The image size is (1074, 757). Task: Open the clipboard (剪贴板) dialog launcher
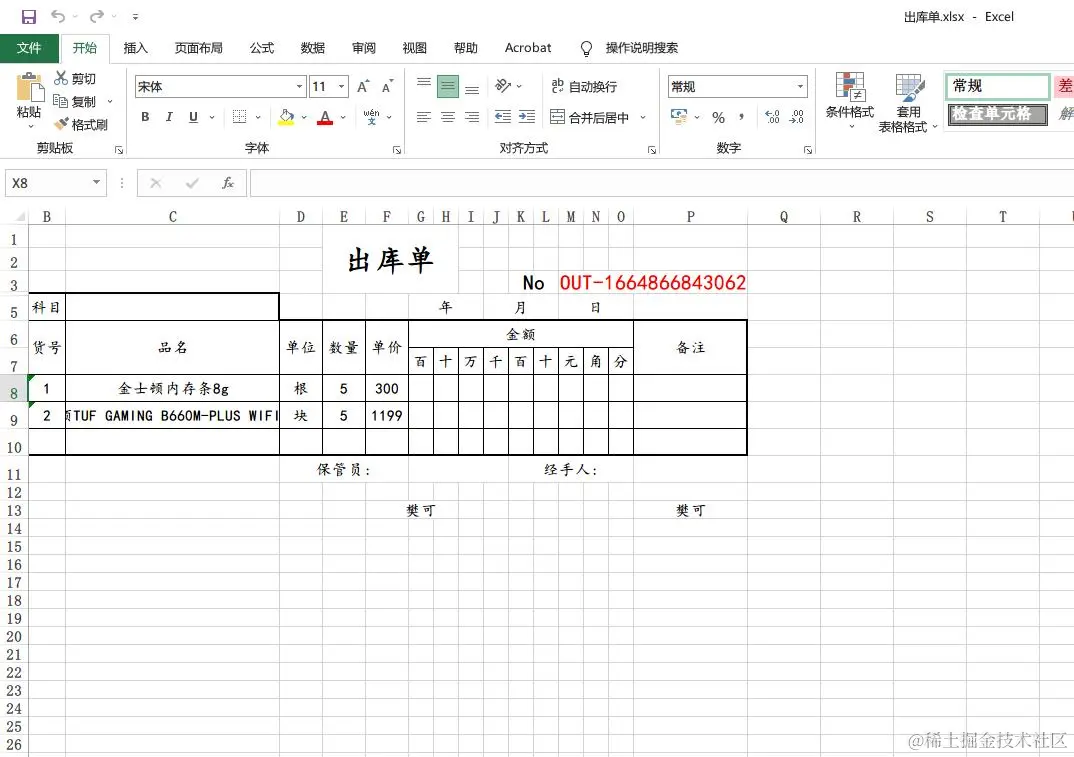119,150
